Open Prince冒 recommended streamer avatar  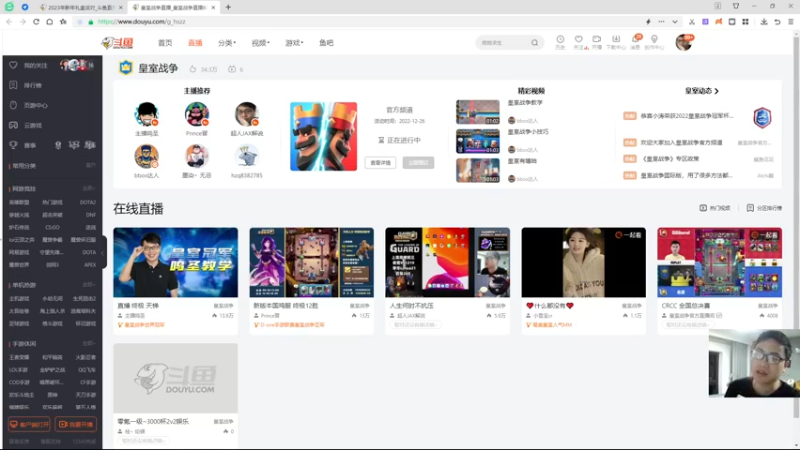(x=196, y=114)
